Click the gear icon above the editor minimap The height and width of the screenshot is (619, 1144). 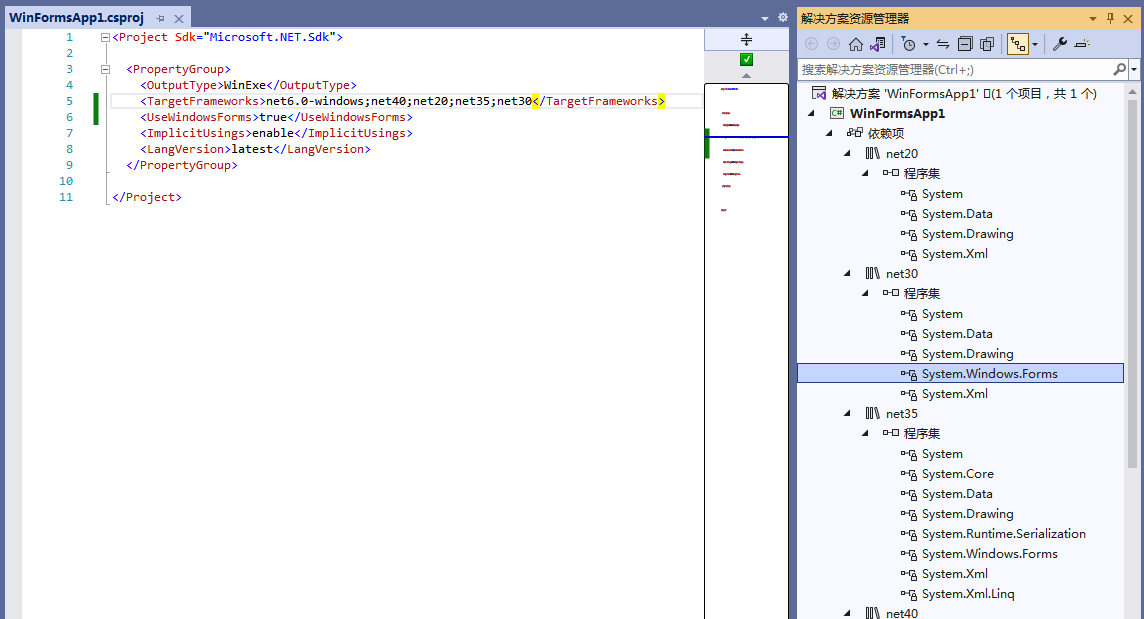782,16
